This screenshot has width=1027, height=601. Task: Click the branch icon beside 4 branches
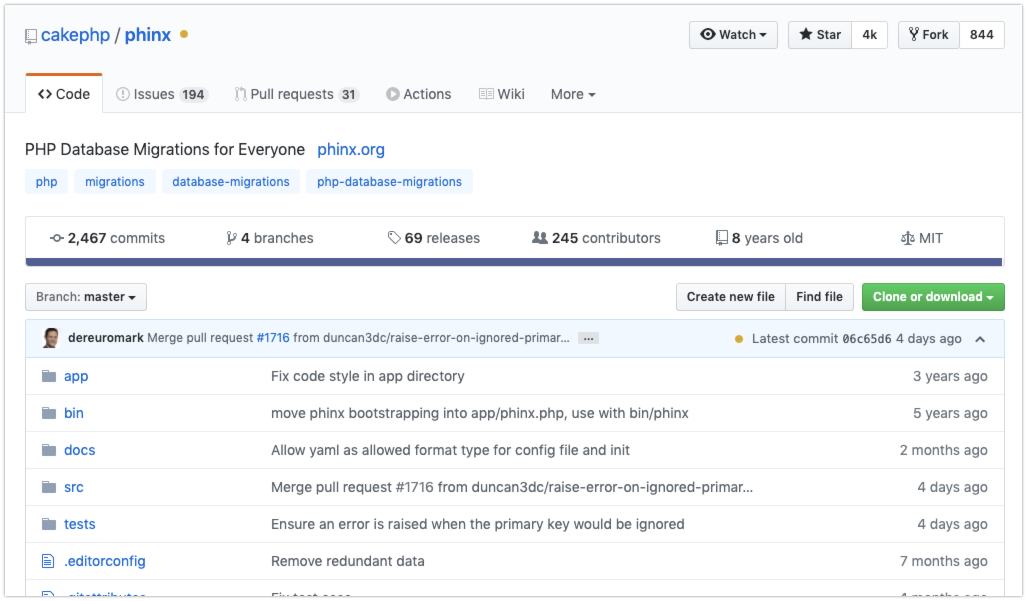231,238
